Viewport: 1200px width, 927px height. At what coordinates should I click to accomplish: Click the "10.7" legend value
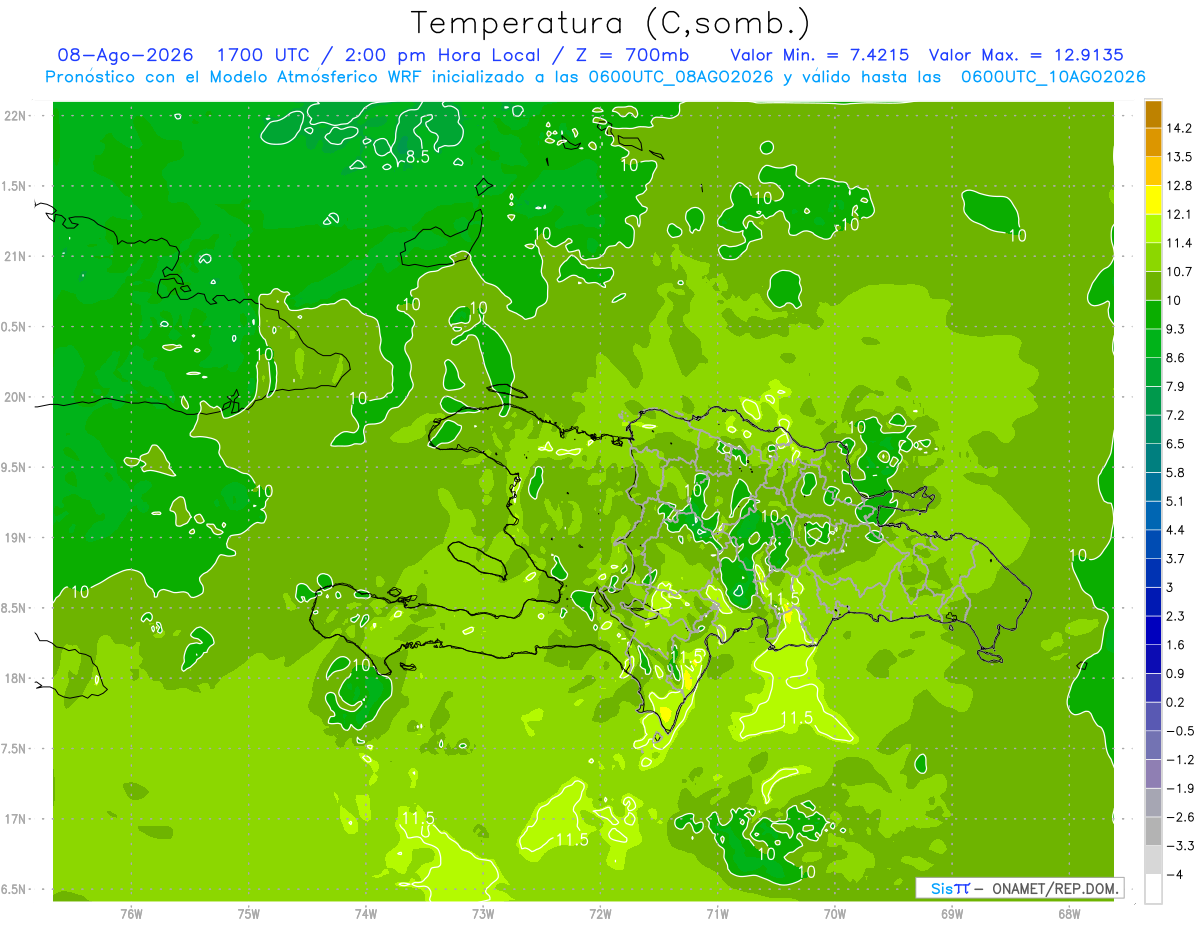tap(1180, 272)
